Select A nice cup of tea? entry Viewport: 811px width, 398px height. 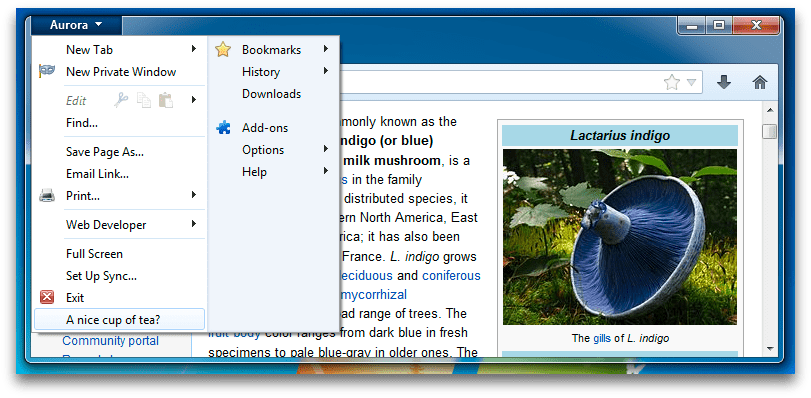[119, 319]
